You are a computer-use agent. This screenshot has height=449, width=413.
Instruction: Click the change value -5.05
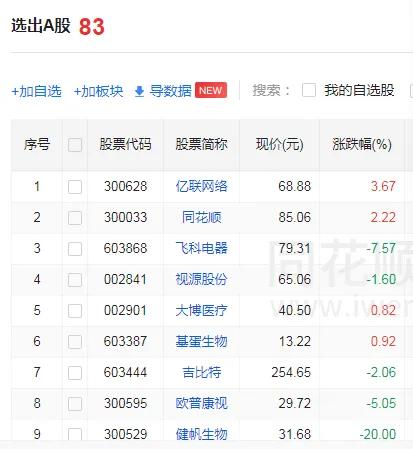click(x=381, y=403)
